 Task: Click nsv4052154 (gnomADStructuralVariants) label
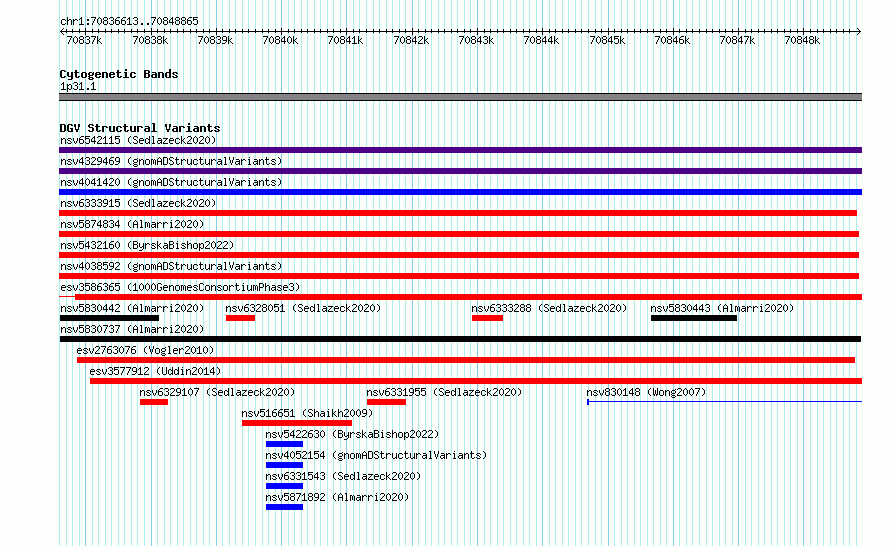coord(376,455)
